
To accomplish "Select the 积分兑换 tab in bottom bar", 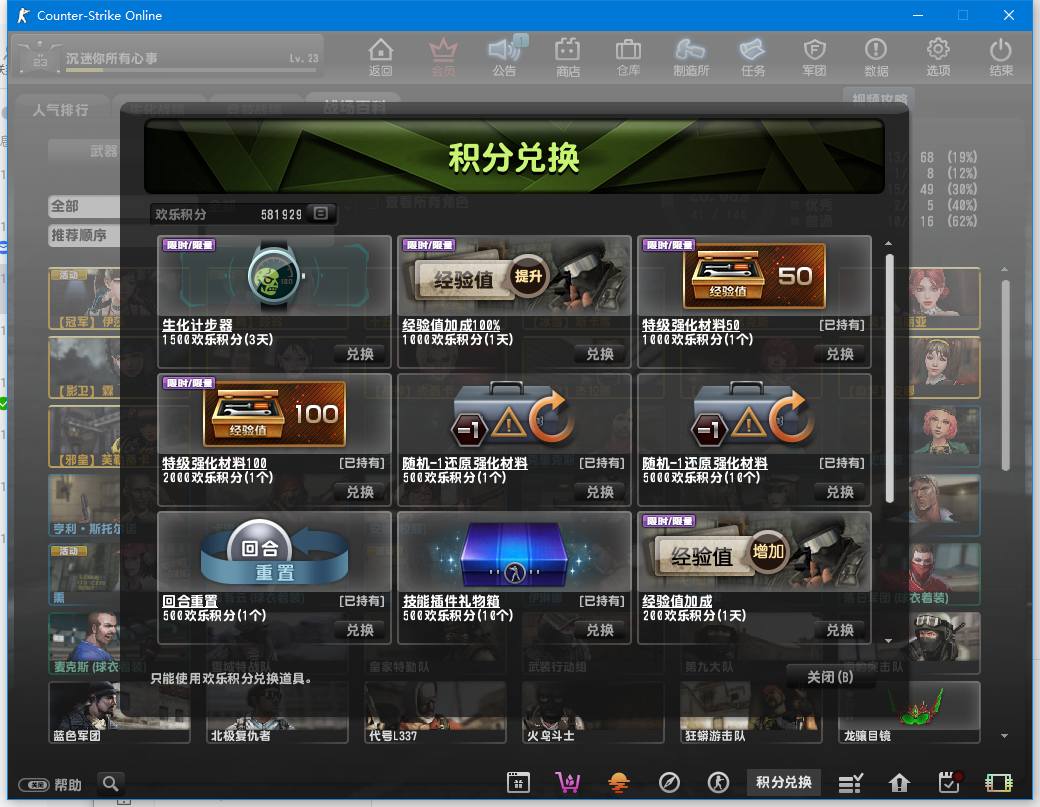I will tap(783, 782).
